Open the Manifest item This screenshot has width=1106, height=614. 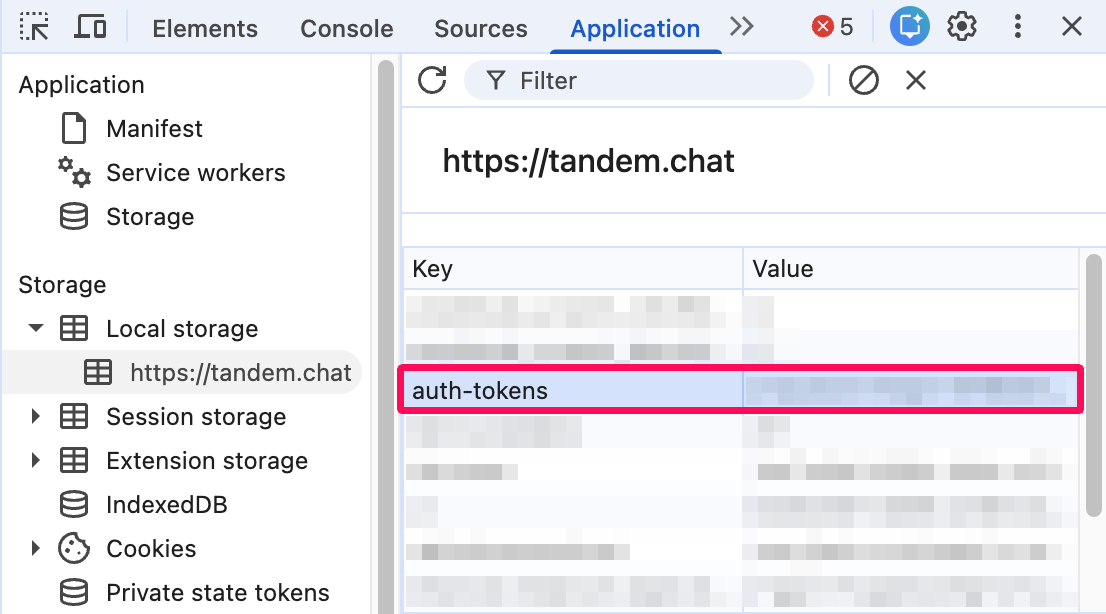[154, 128]
